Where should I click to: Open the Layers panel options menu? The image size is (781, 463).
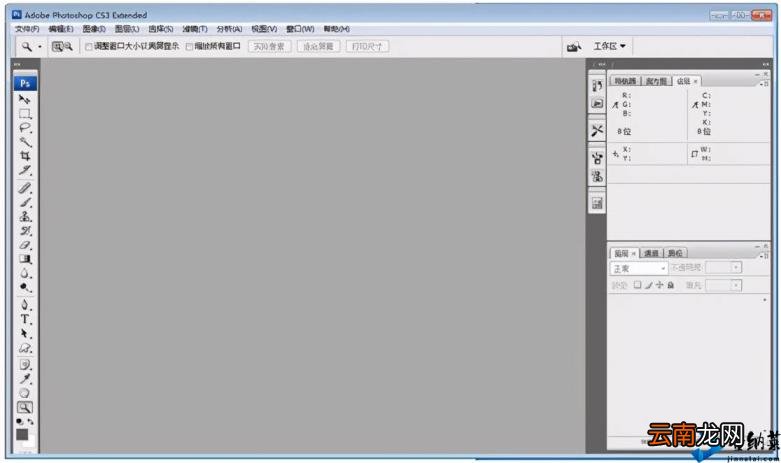coord(765,256)
